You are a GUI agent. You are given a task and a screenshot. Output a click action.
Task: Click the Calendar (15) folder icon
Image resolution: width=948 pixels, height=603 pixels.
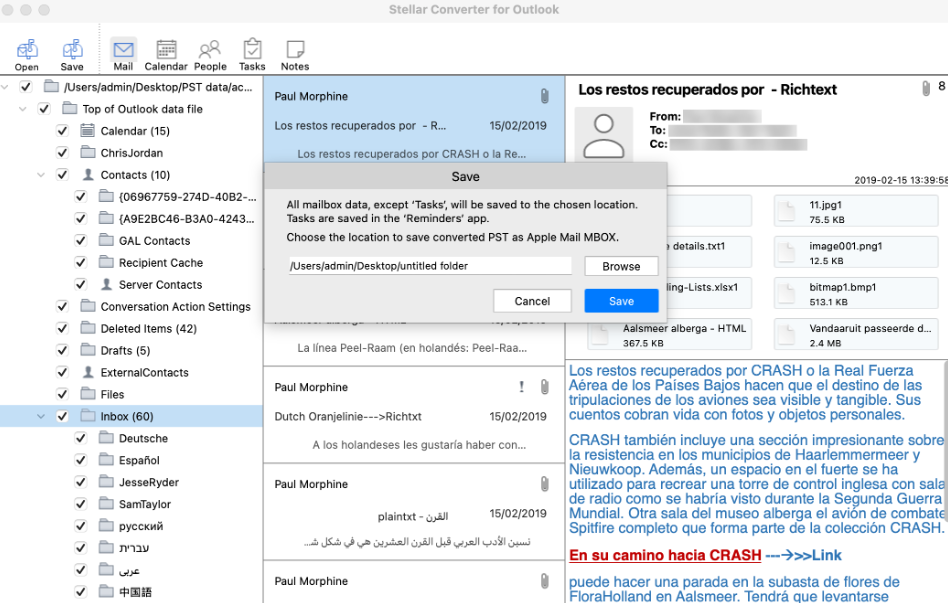pos(88,131)
